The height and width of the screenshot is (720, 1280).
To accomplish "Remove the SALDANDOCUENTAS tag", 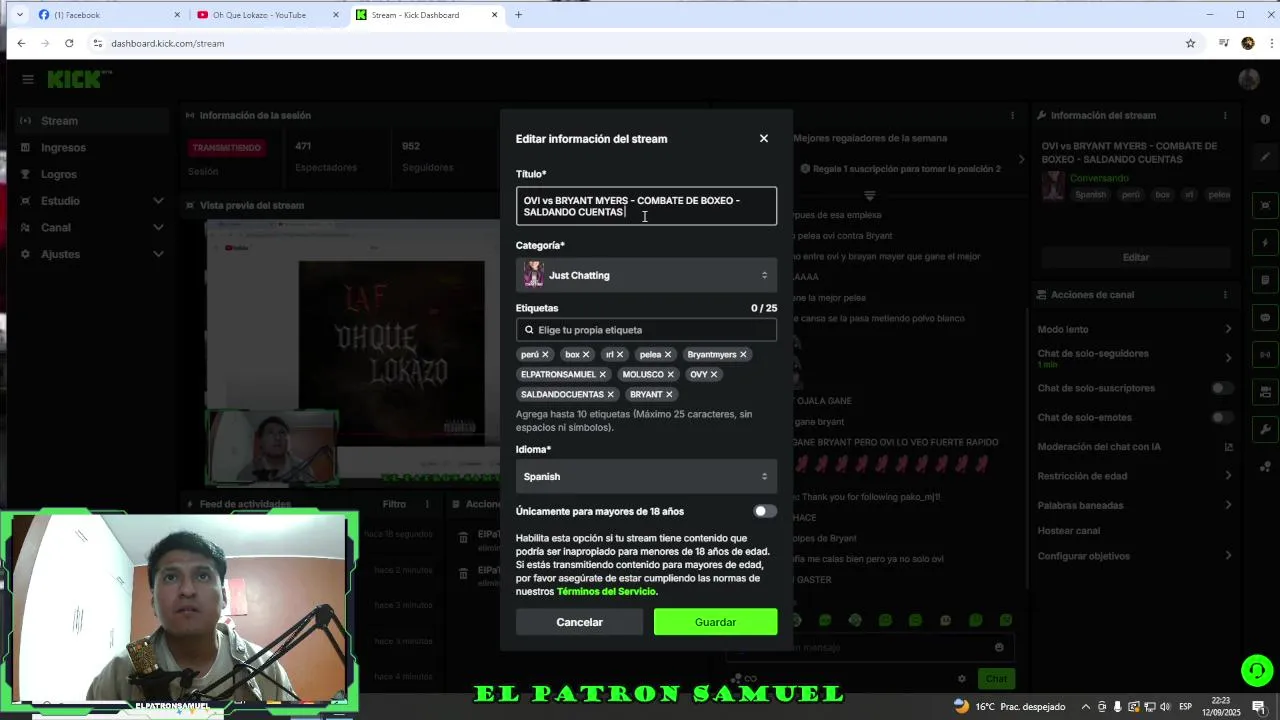I will coord(610,394).
